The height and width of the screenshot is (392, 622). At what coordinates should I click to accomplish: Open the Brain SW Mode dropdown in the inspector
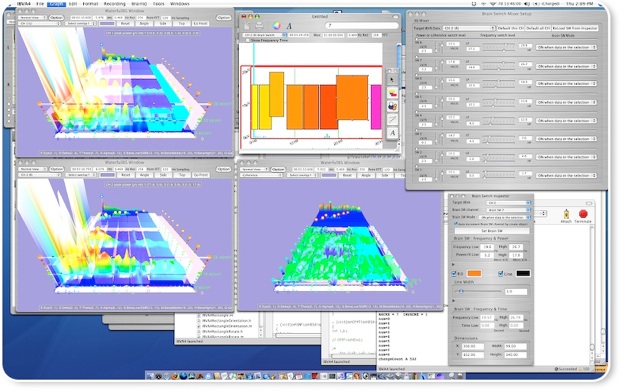coord(505,217)
